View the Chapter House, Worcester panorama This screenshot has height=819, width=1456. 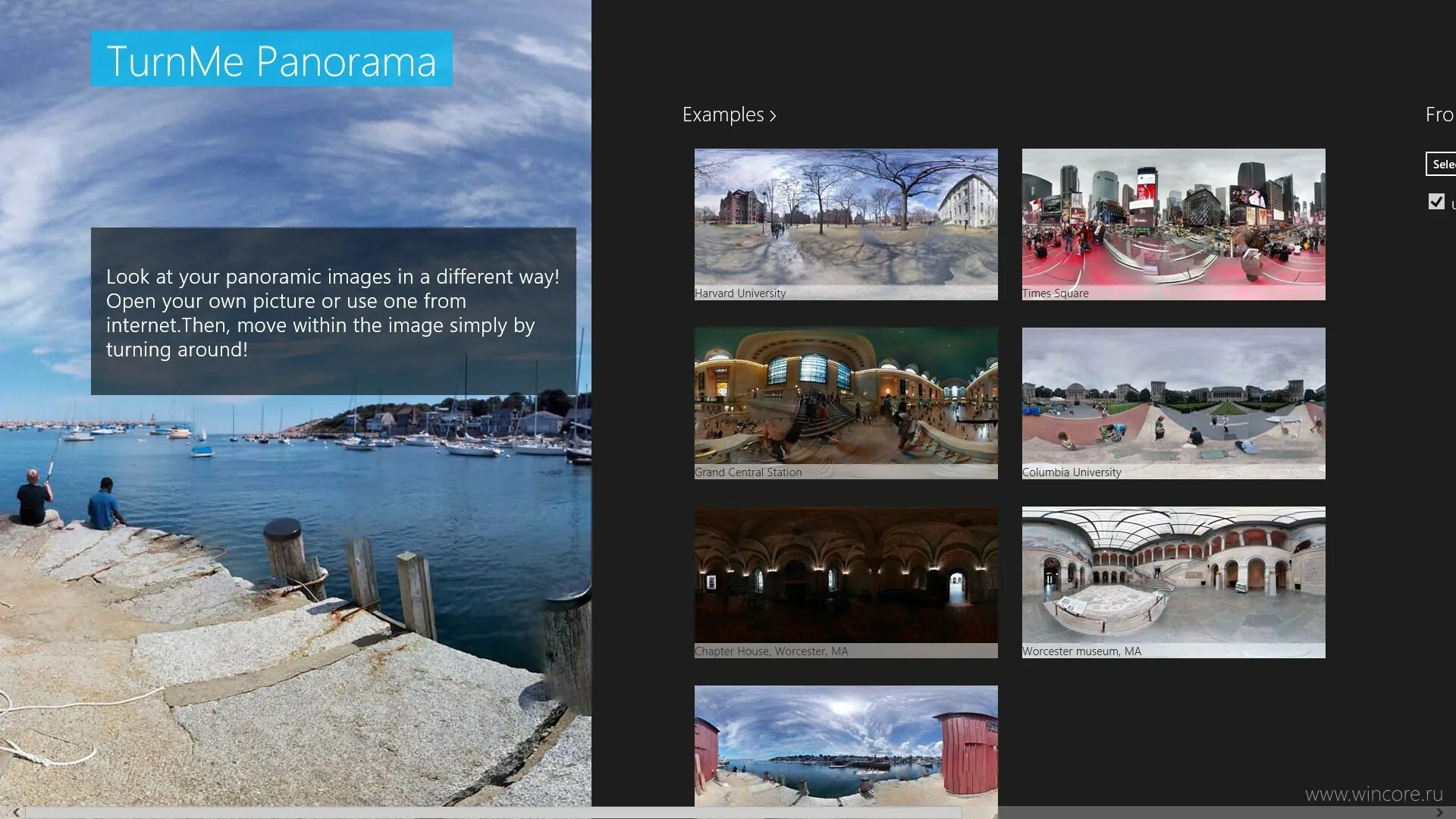(x=846, y=582)
